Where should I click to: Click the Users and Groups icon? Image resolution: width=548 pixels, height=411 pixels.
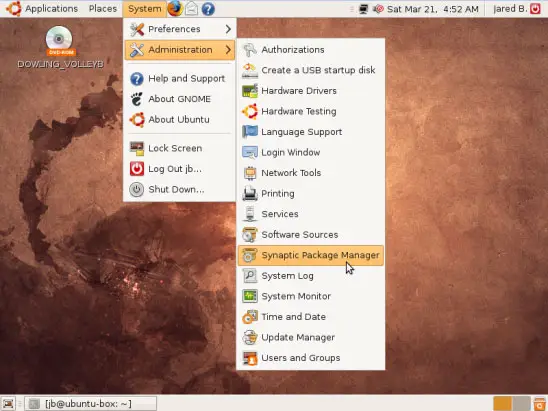point(250,358)
